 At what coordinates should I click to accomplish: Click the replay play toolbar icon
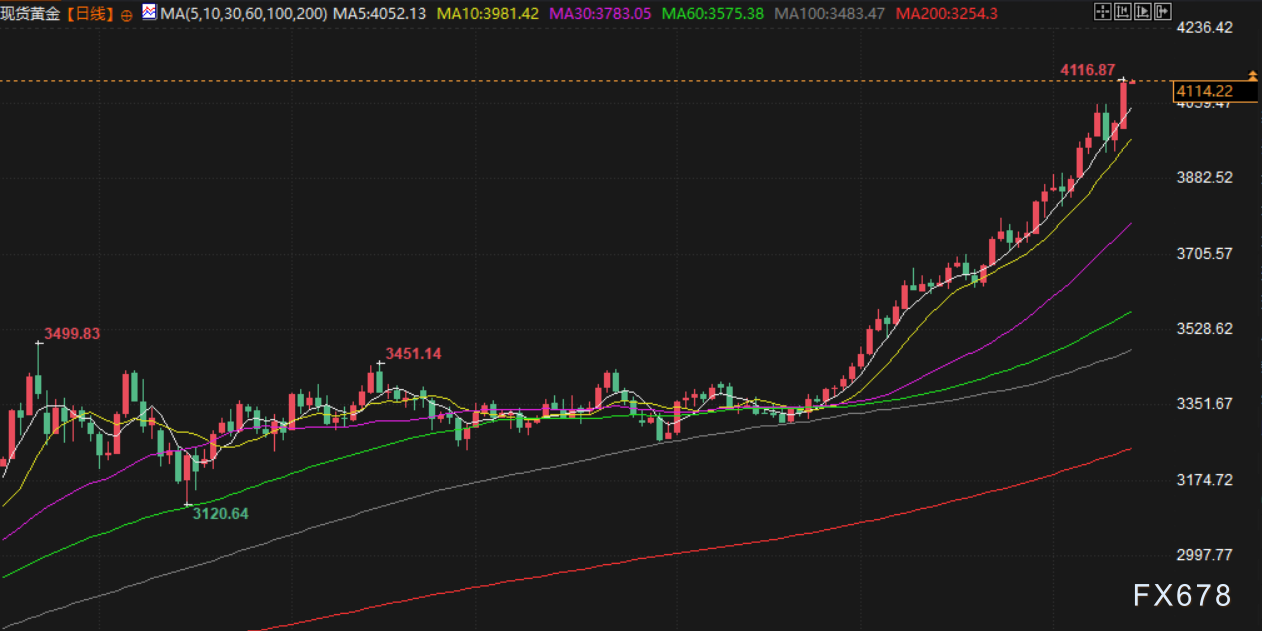click(x=1143, y=12)
